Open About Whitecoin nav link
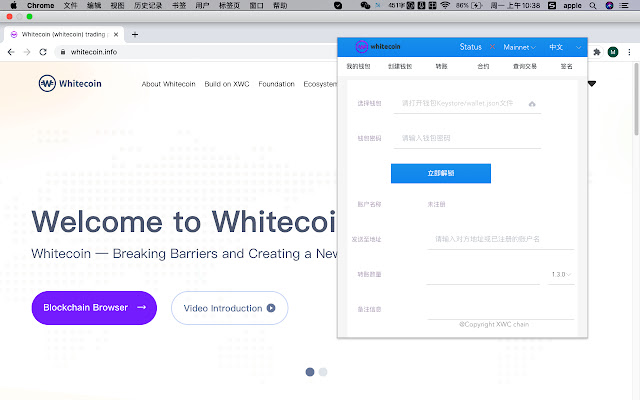Screen dimensions: 640x400 coord(169,84)
